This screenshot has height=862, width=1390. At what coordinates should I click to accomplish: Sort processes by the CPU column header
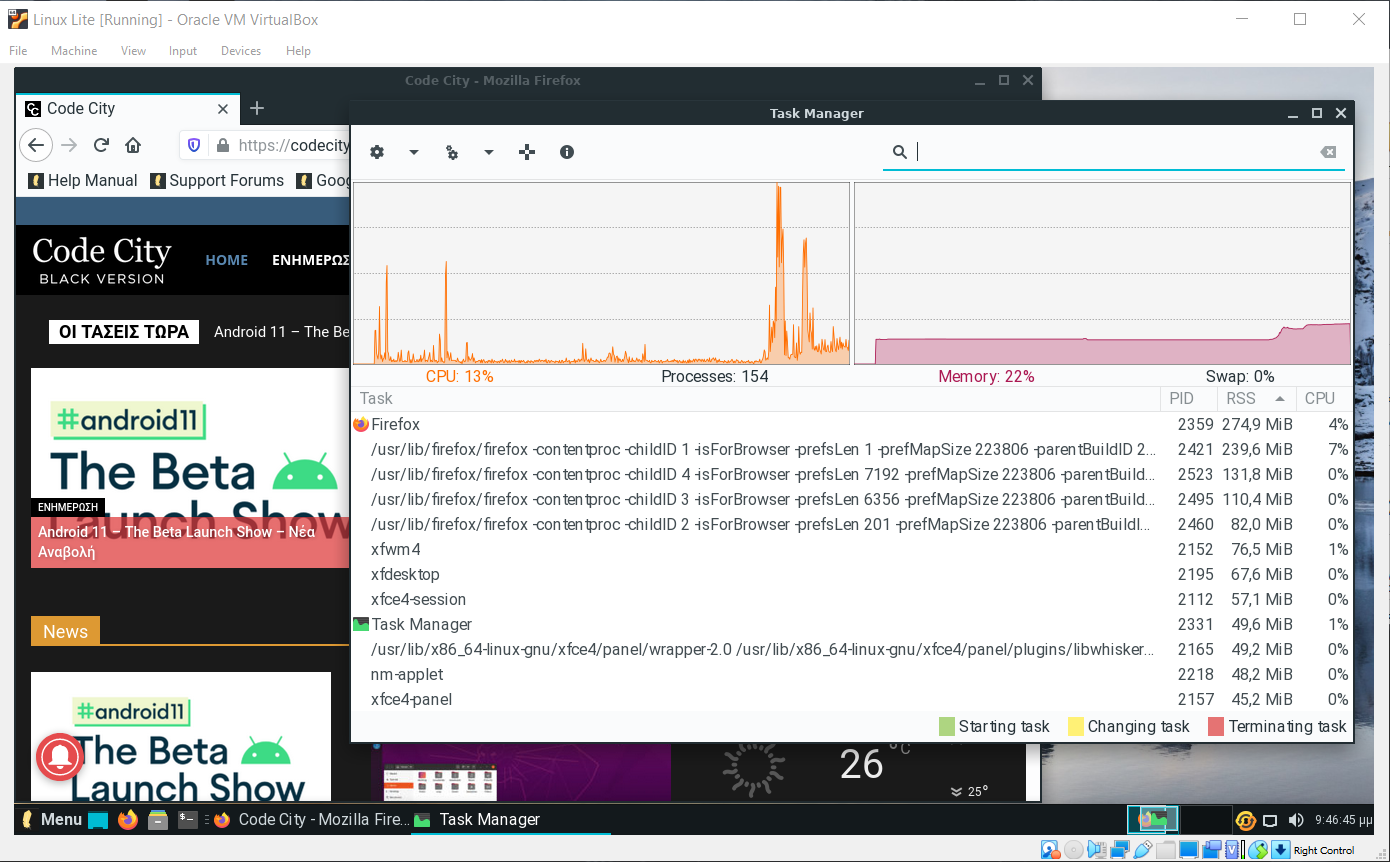pyautogui.click(x=1323, y=398)
